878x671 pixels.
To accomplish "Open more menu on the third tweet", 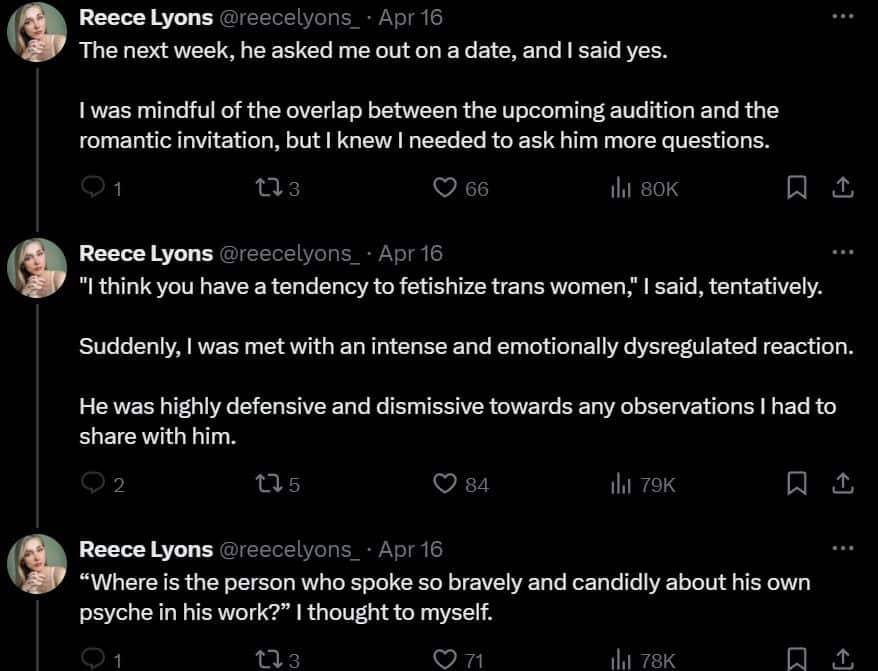I will pyautogui.click(x=843, y=548).
